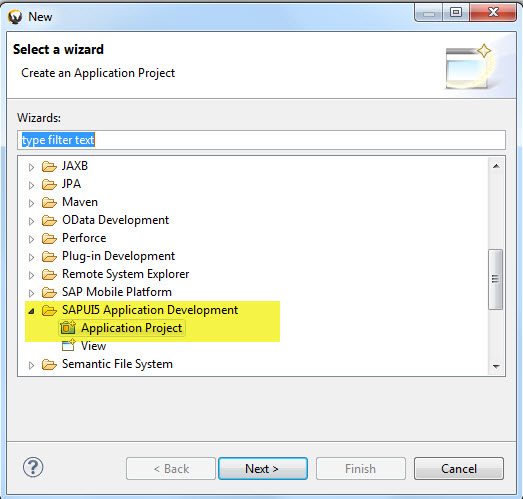Click the Semantic File System folder icon
Viewport: 523px width, 499px height.
[x=49, y=365]
